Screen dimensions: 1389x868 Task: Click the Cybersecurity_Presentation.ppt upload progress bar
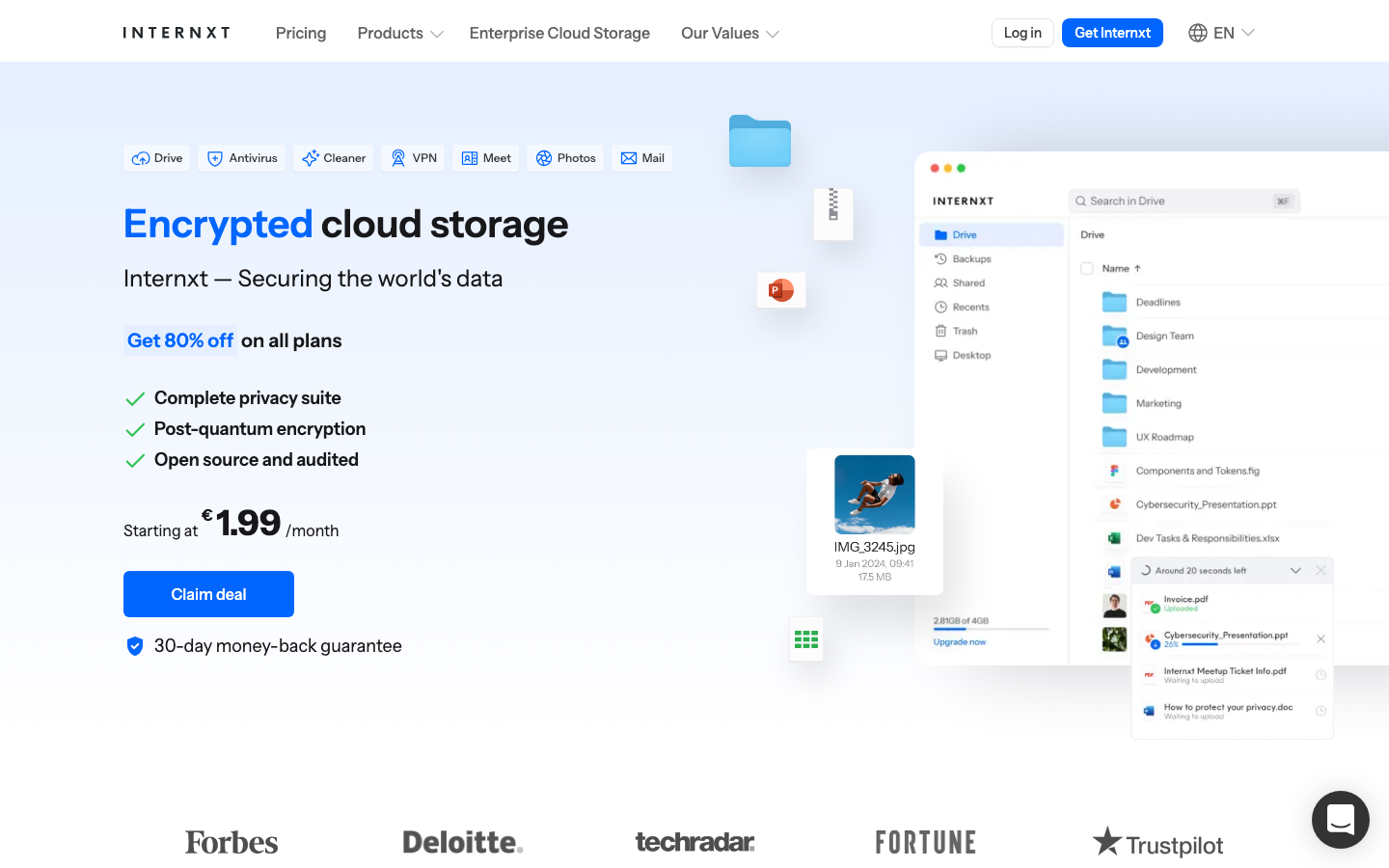click(1239, 644)
